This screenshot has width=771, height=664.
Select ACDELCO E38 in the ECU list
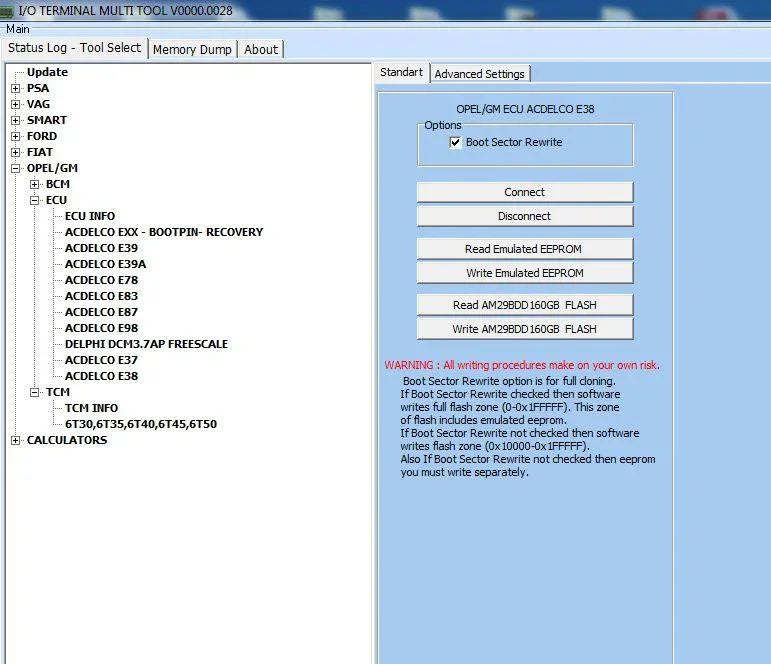pyautogui.click(x=101, y=376)
